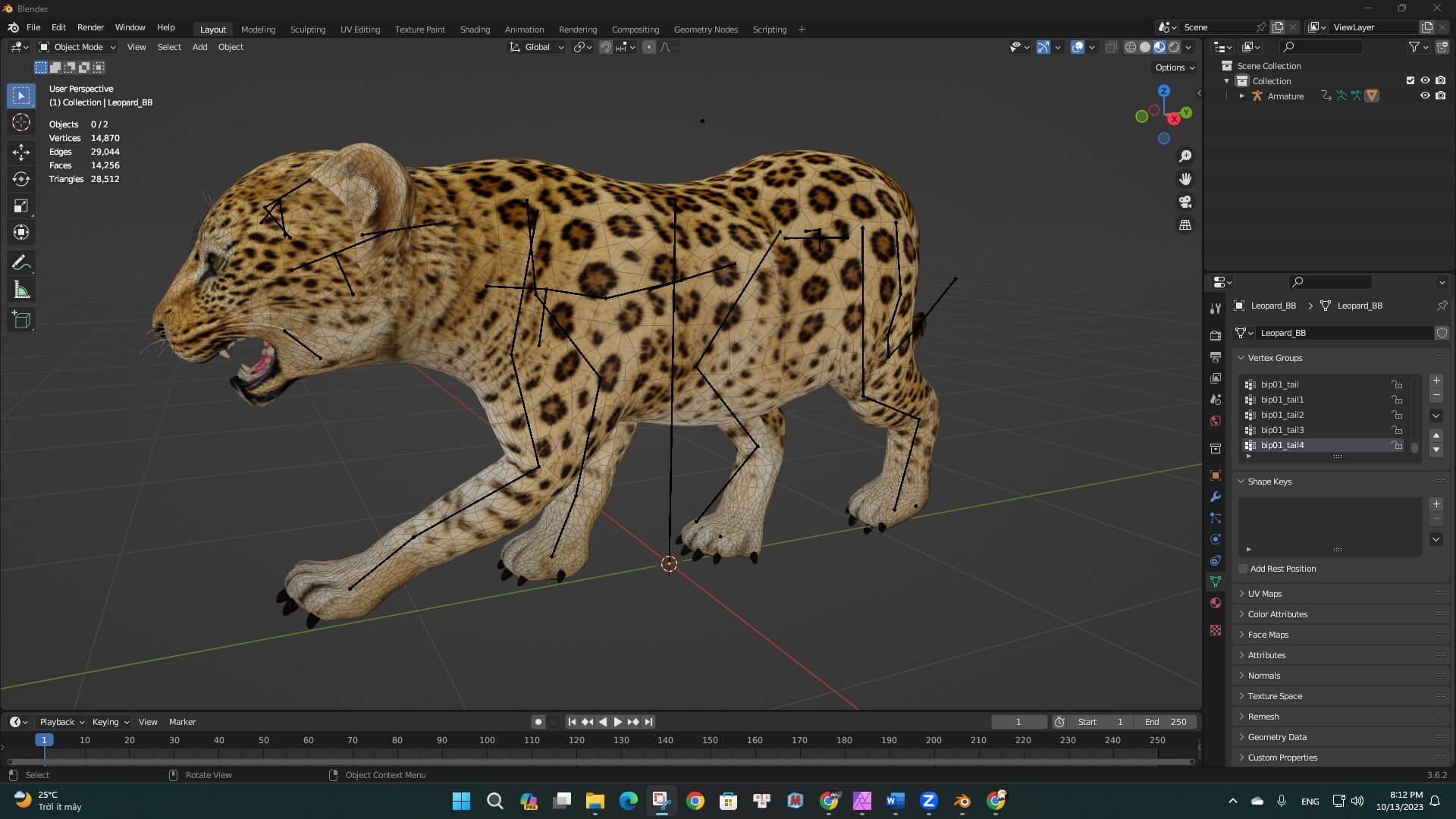Select the Transform tool
The image size is (1456, 819).
click(x=21, y=232)
